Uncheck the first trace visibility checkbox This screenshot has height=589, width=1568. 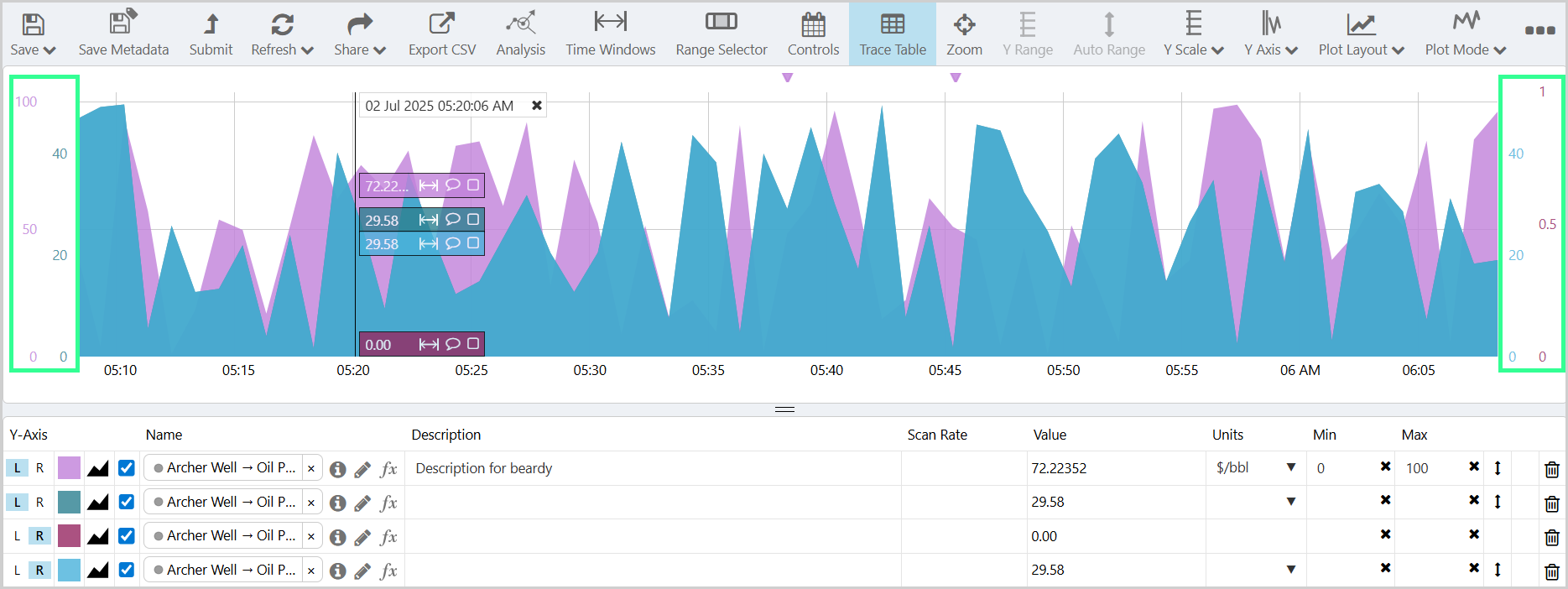pyautogui.click(x=127, y=468)
